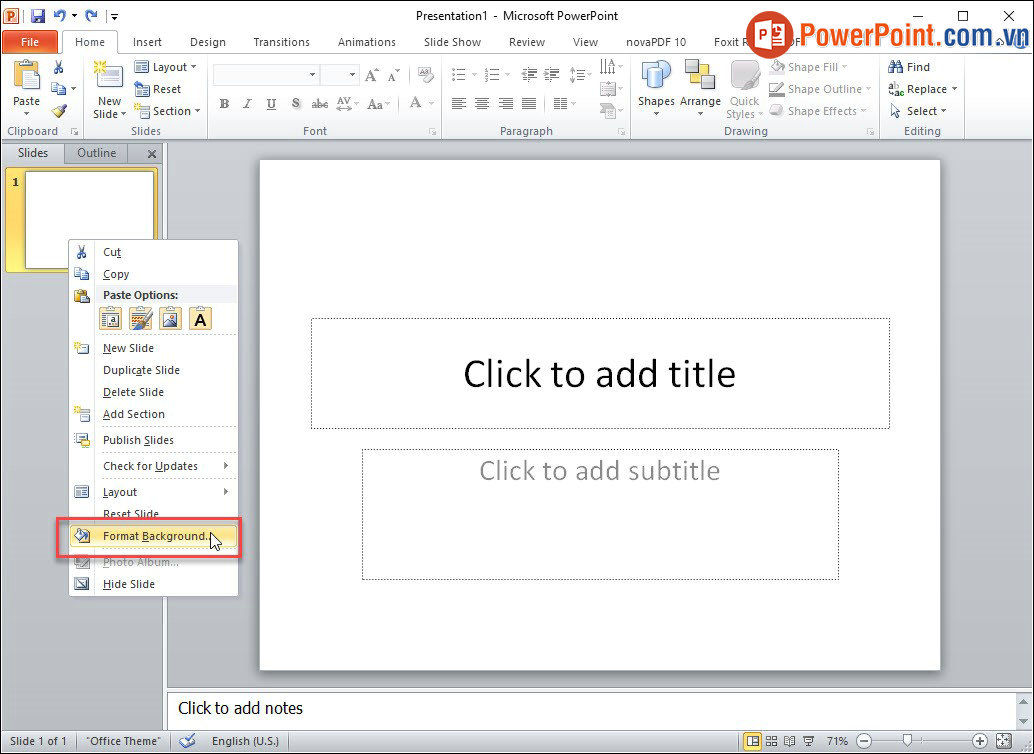Screen dimensions: 1034x754
Task: Toggle Text Shadow formatting
Action: coord(296,104)
